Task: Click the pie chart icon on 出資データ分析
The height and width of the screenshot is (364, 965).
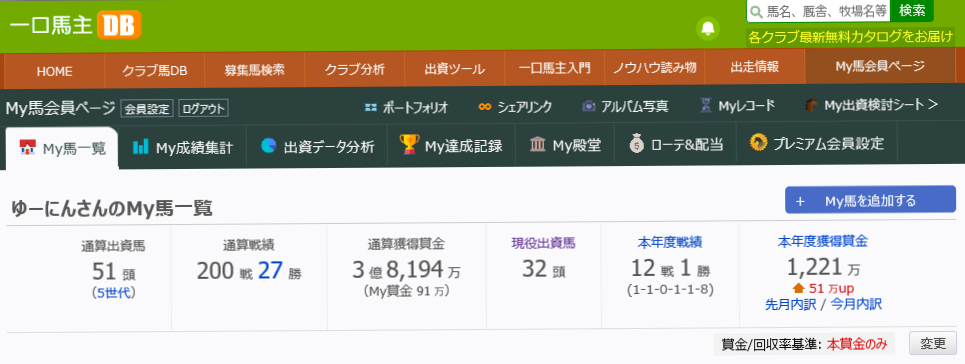Action: pyautogui.click(x=268, y=146)
